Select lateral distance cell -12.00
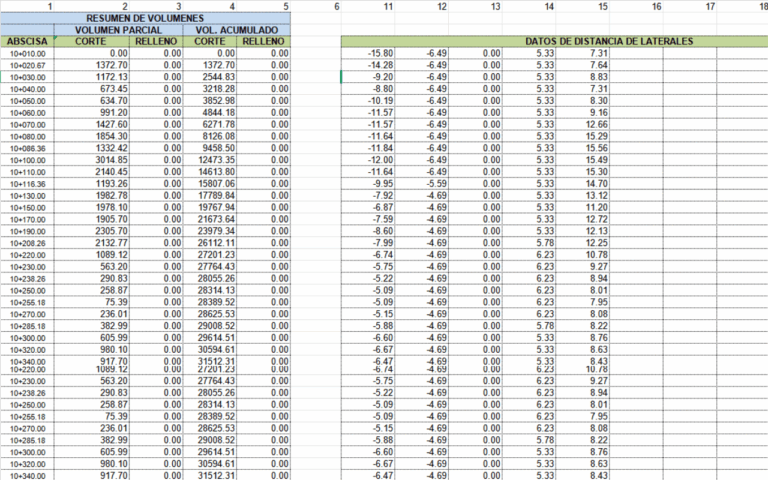This screenshot has width=768, height=480. pos(368,160)
